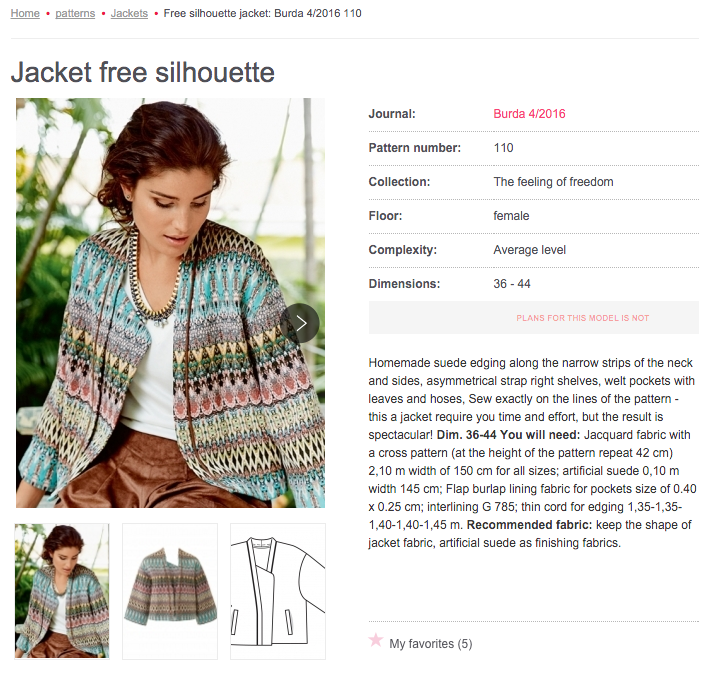Click the main jacket model photo
712x673 pixels.
point(170,303)
